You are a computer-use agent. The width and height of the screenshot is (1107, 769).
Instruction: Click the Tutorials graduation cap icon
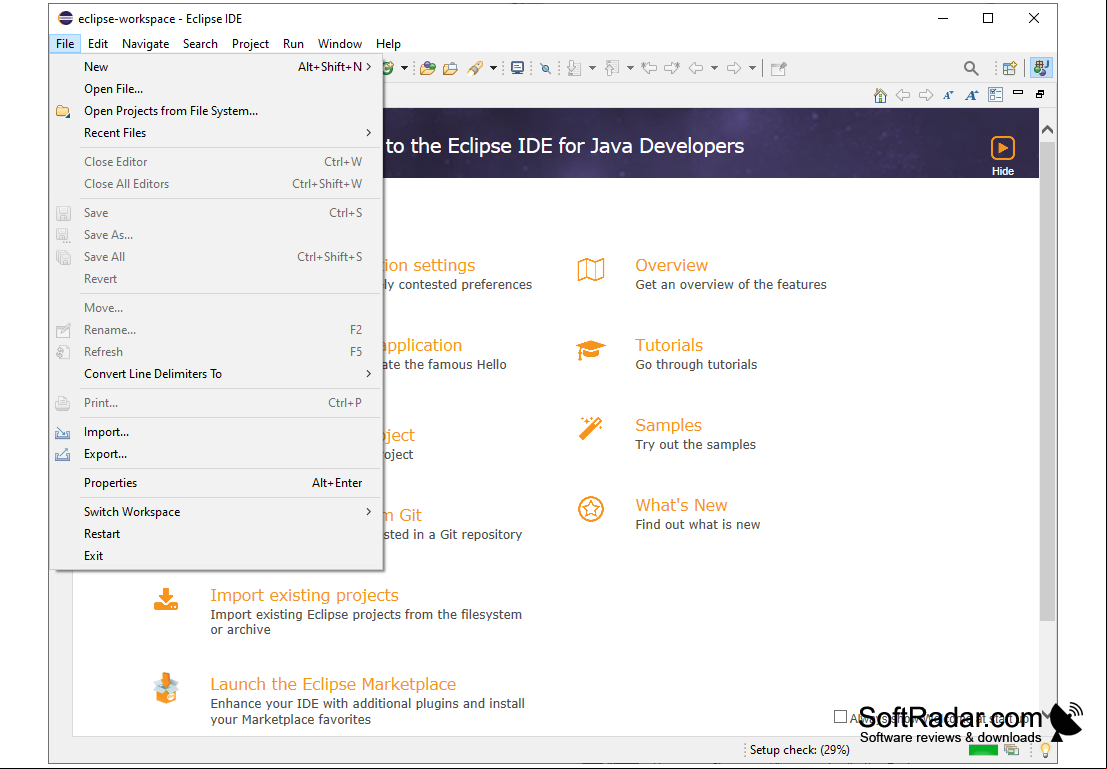point(591,350)
